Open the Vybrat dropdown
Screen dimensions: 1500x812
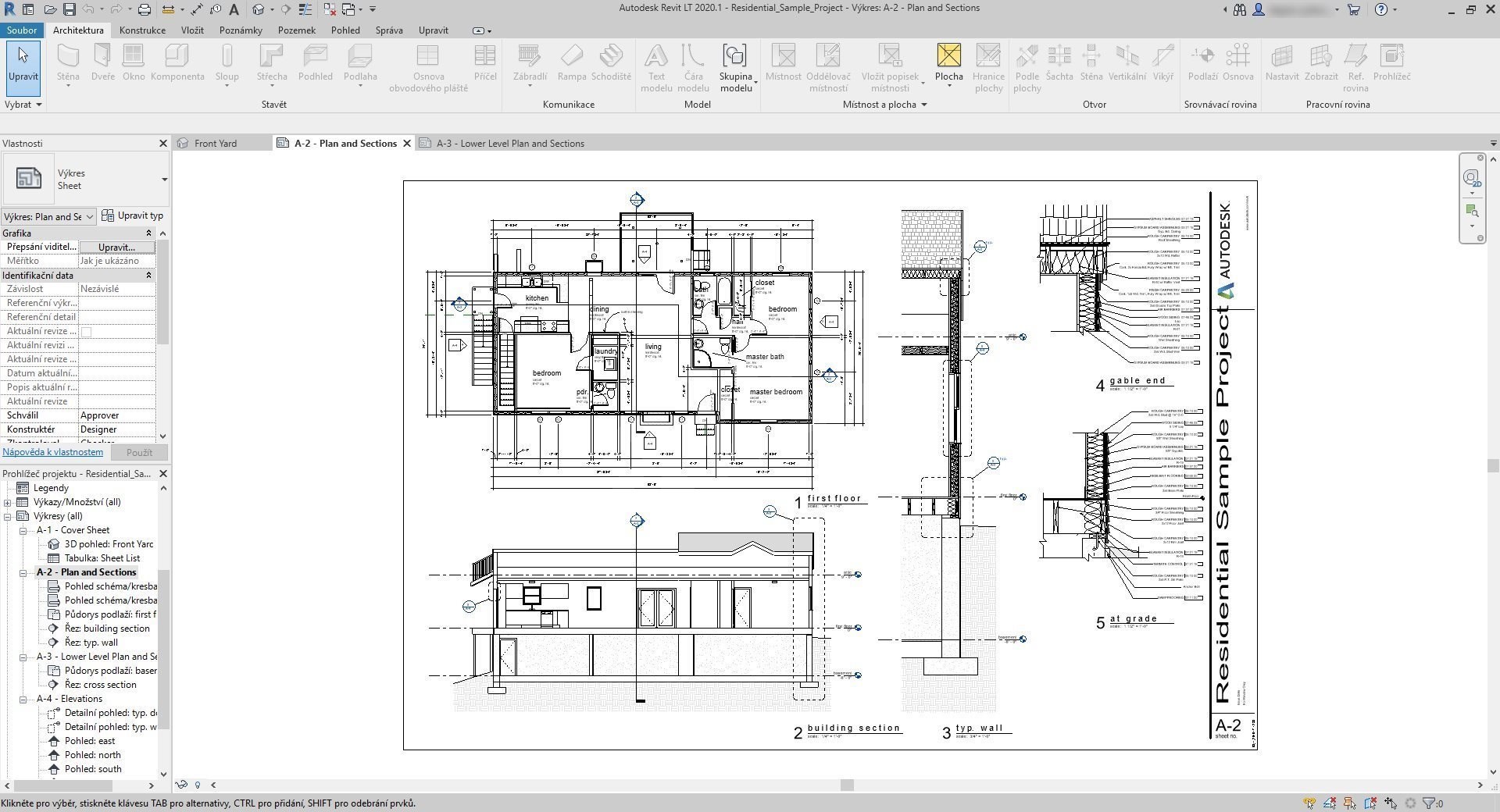point(23,104)
